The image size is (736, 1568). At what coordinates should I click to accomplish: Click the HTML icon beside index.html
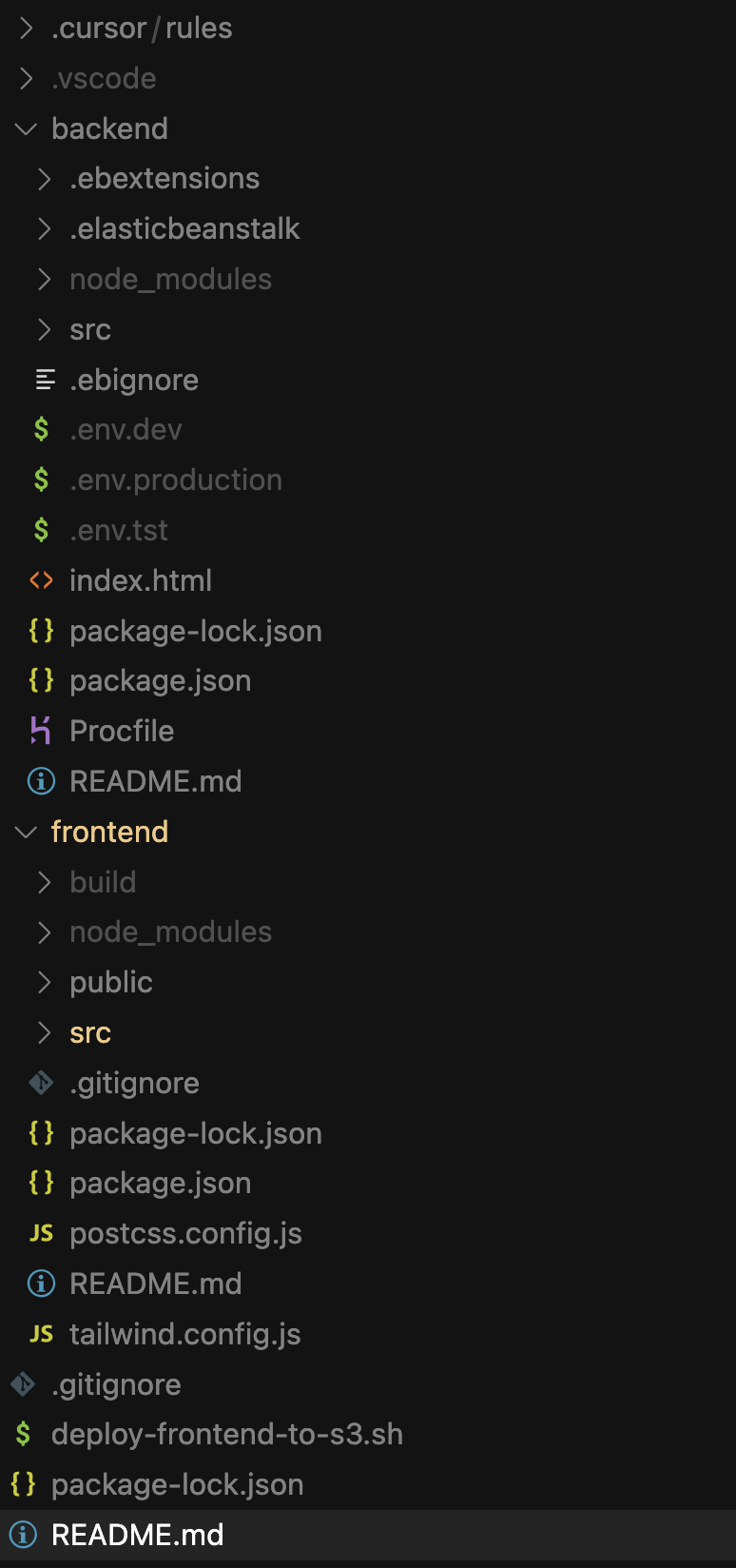[x=41, y=580]
